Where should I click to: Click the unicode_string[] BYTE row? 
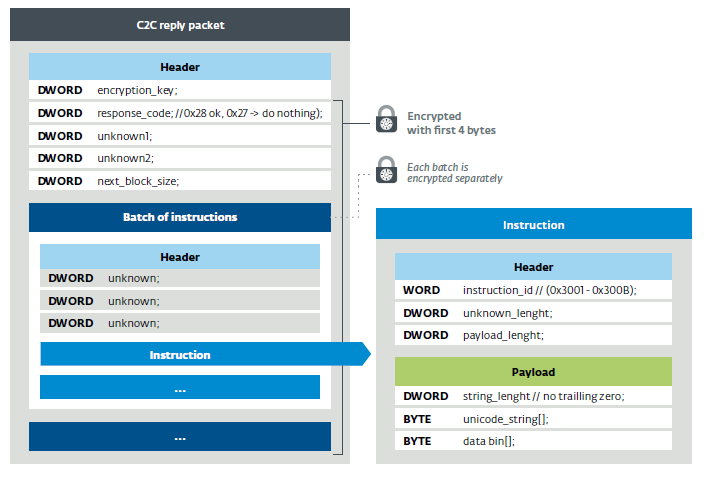(x=533, y=419)
